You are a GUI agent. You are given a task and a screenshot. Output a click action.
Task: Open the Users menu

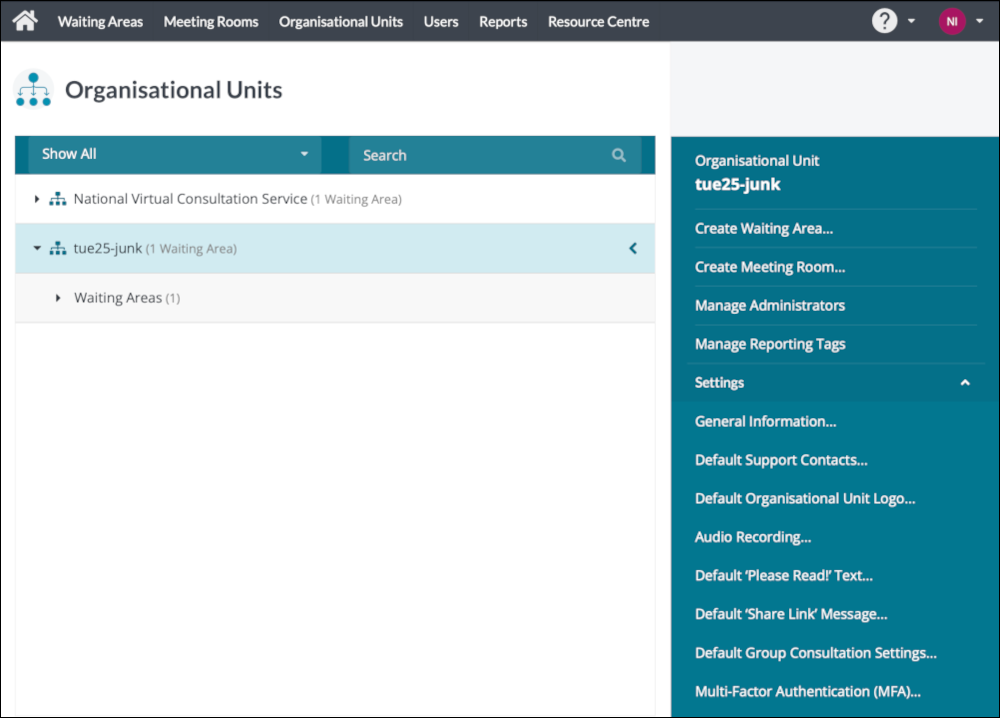pyautogui.click(x=441, y=22)
